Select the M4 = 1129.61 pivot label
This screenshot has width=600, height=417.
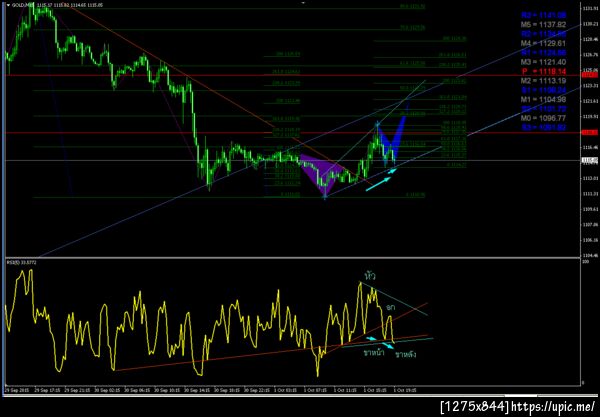coord(543,43)
